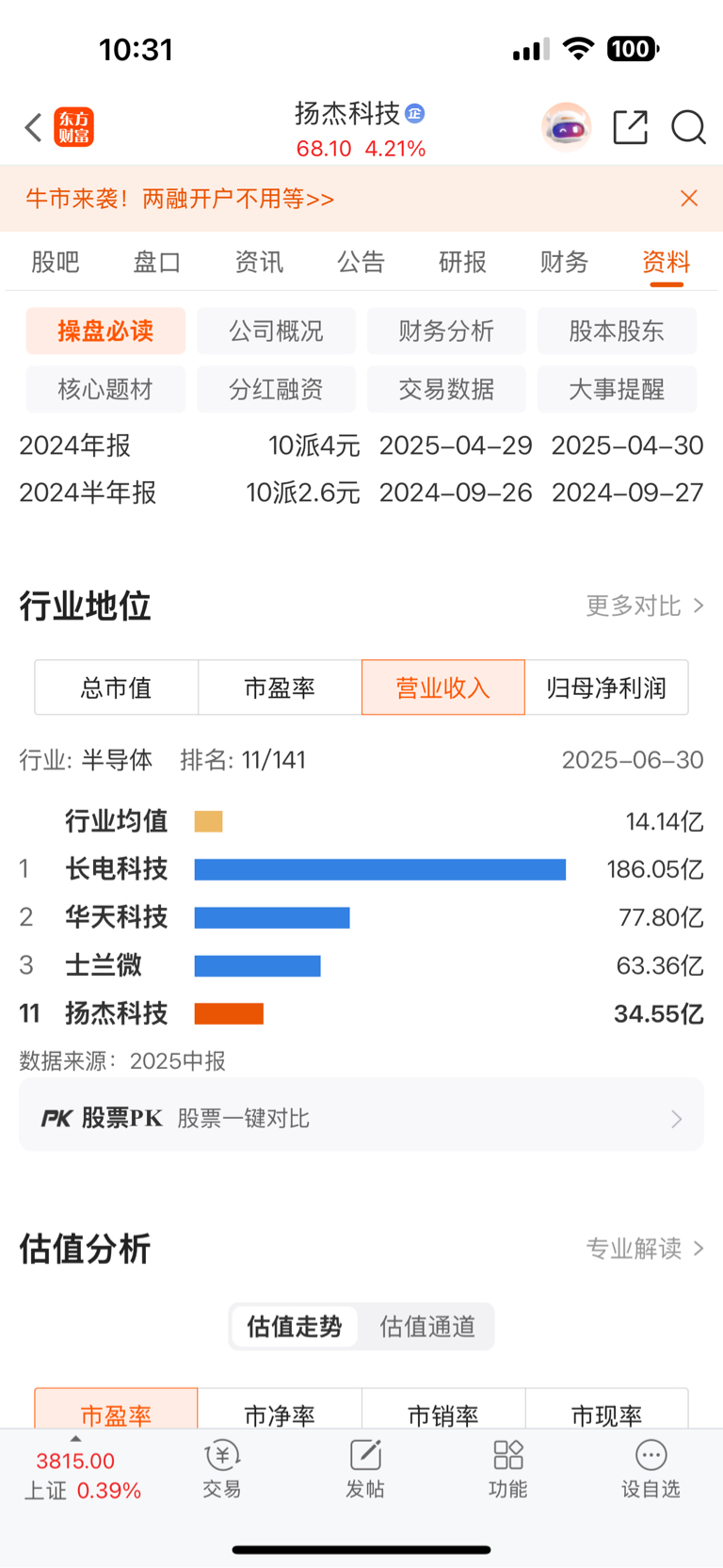
Task: Open the 股票PK 一键对比 entry
Action: [x=361, y=1115]
